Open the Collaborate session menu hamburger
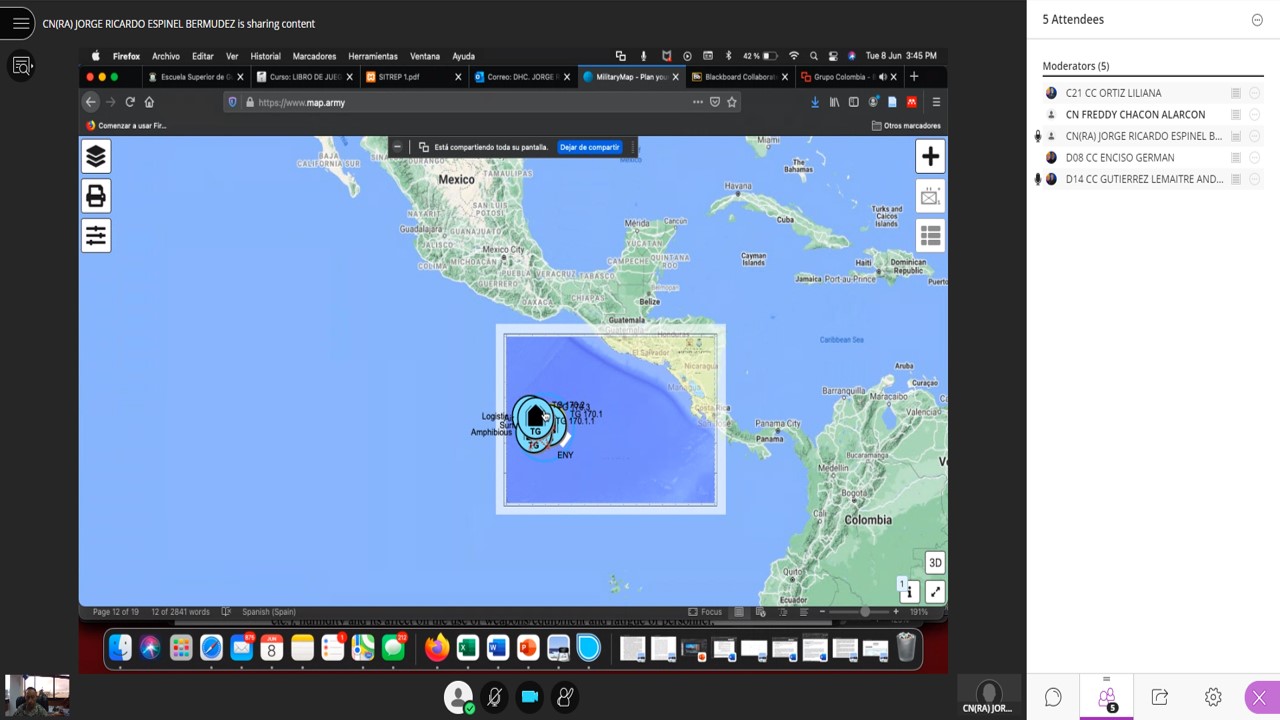1280x720 pixels. [x=20, y=23]
